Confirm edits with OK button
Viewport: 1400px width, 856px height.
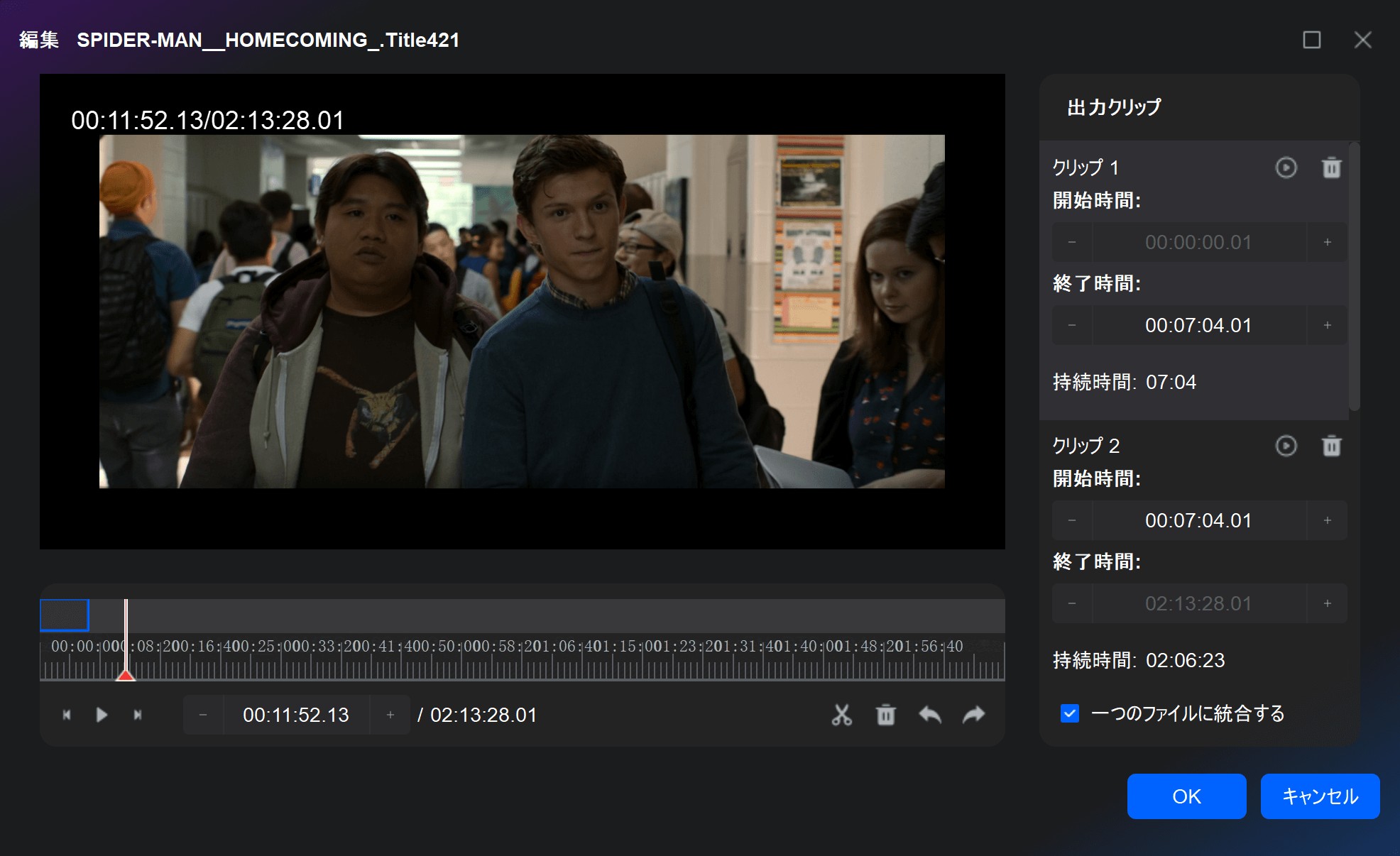click(1187, 796)
